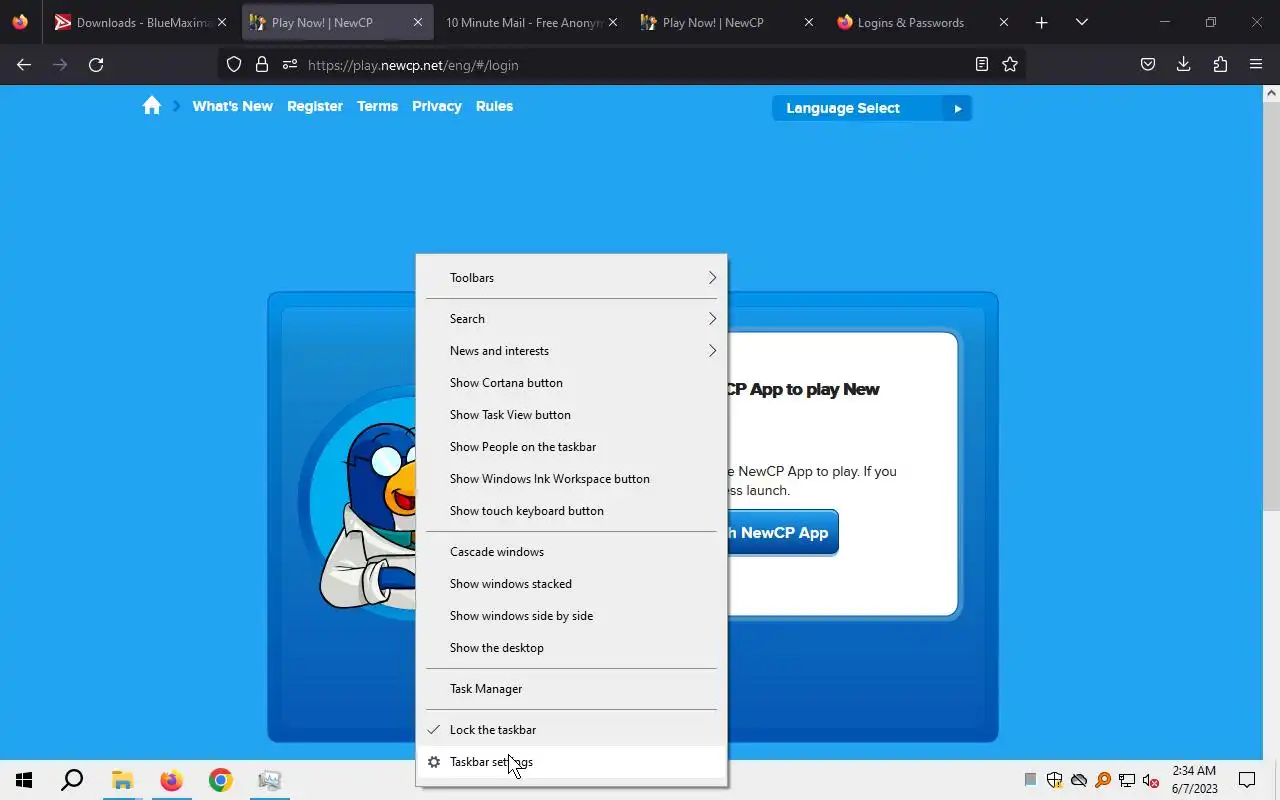Click network tray icon
This screenshot has width=1280, height=800.
(1127, 780)
